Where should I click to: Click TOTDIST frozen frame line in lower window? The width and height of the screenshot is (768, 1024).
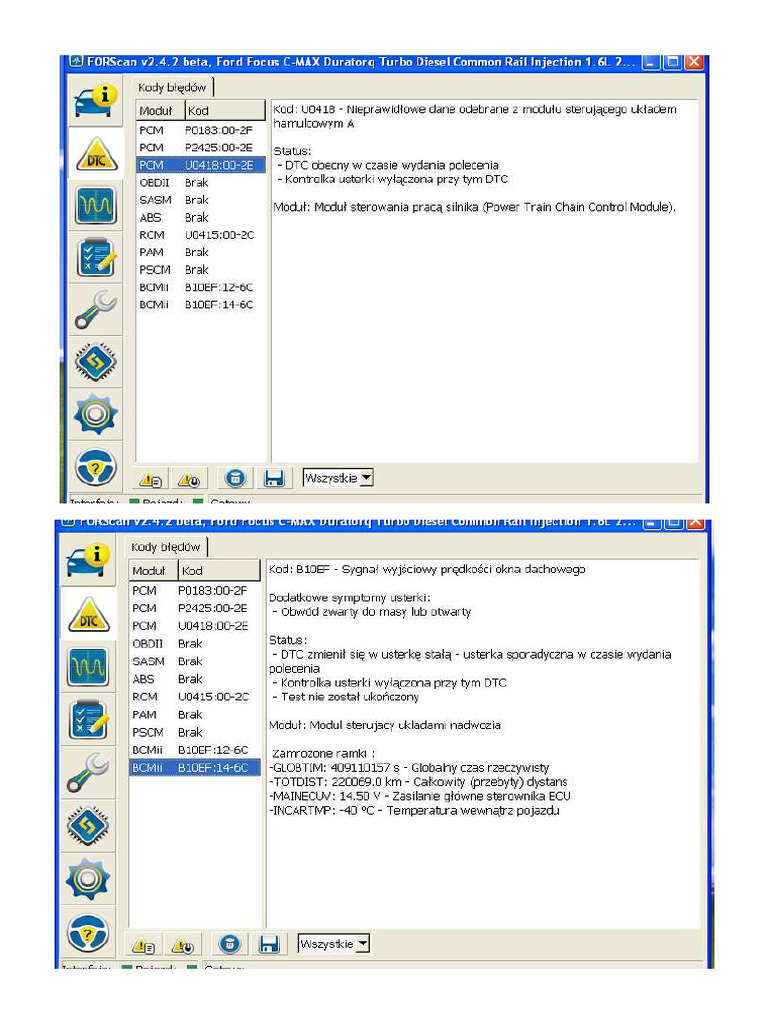(x=418, y=782)
